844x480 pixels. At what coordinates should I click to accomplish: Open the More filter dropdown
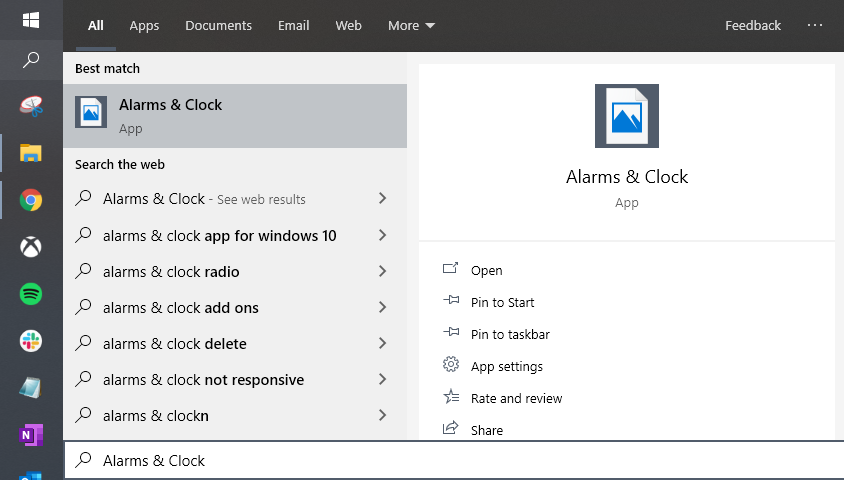pyautogui.click(x=411, y=25)
